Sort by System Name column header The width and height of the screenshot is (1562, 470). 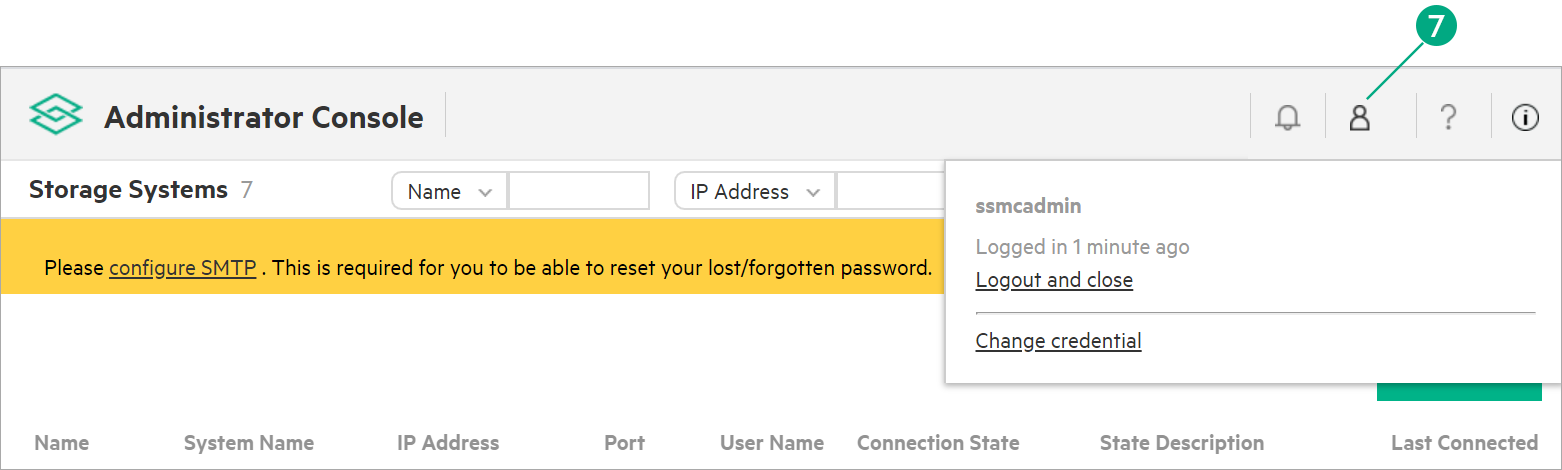(x=249, y=443)
